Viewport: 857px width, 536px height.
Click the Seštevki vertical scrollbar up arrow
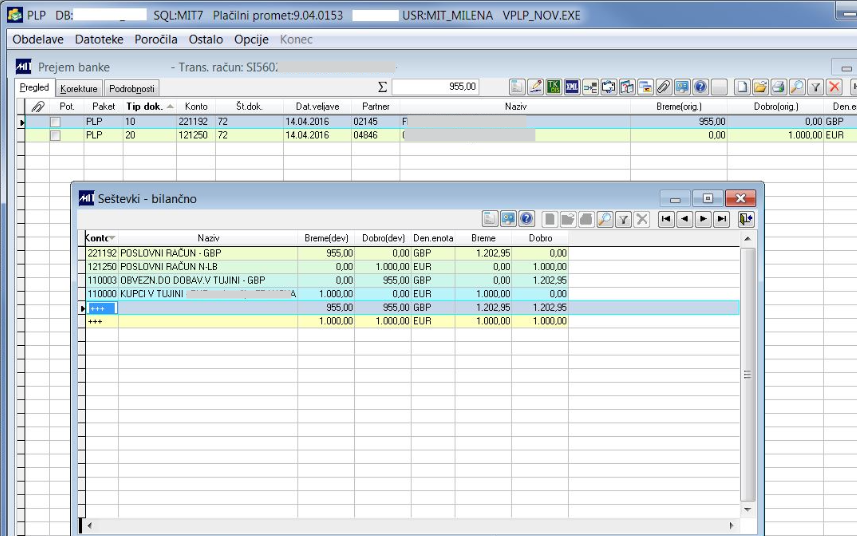(x=748, y=239)
